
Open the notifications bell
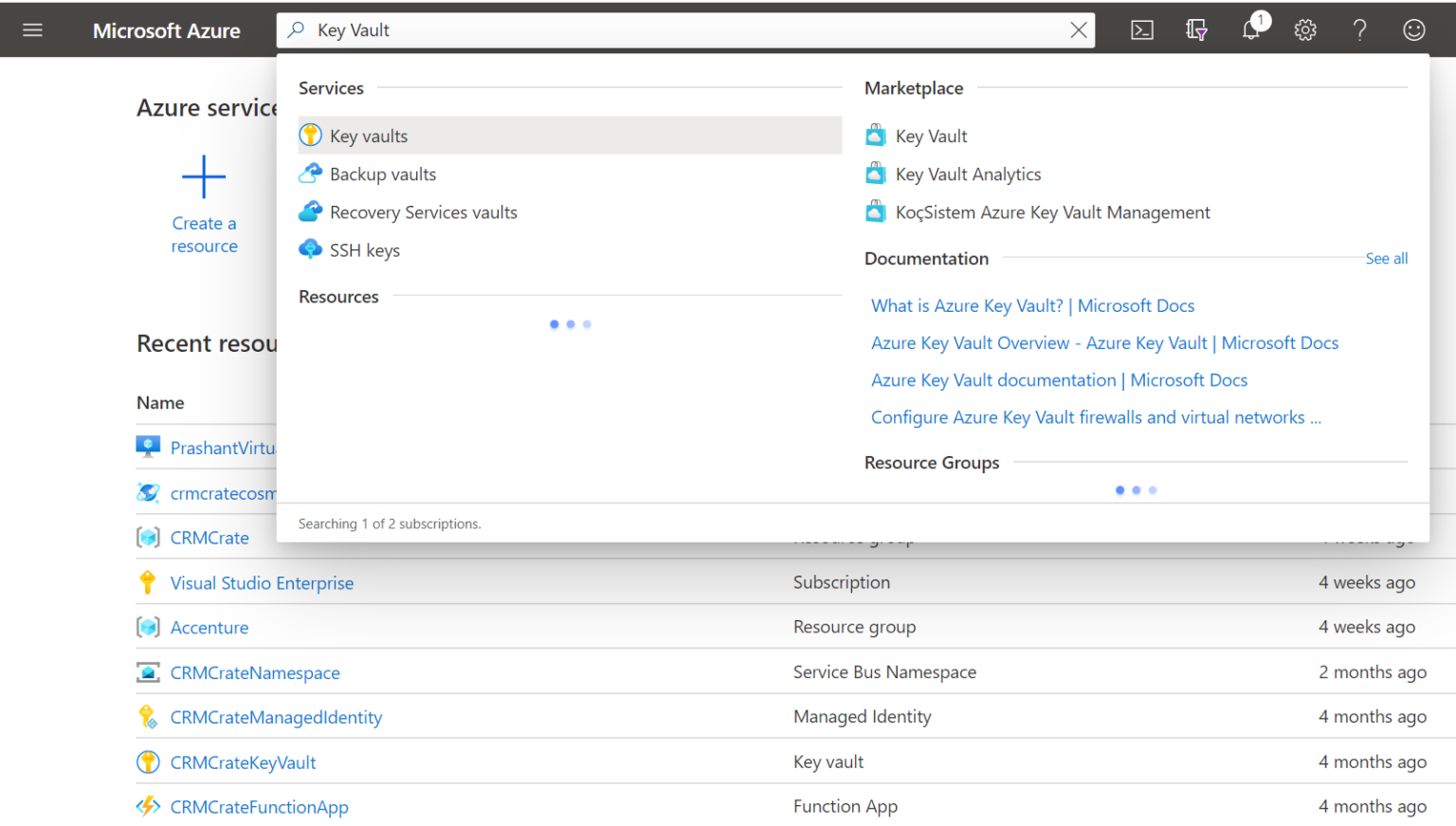coord(1252,28)
